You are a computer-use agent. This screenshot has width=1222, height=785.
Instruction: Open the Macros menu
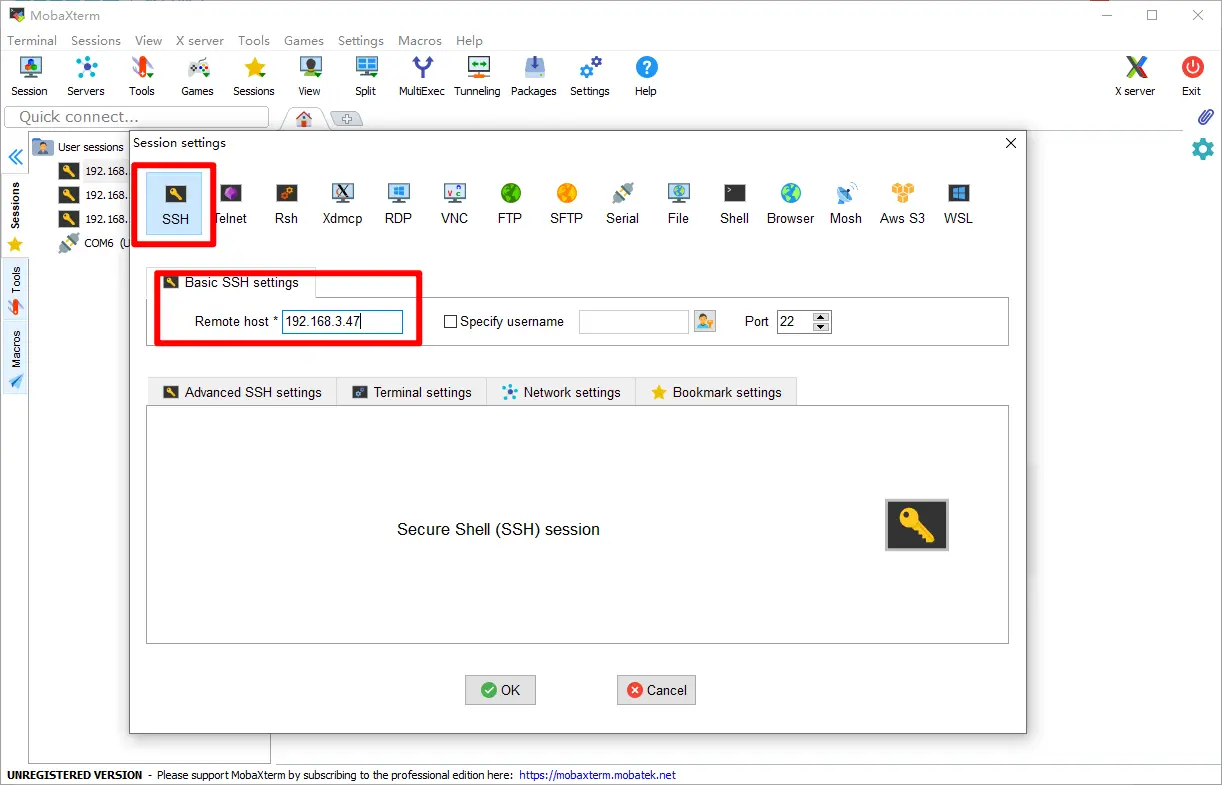click(x=420, y=41)
